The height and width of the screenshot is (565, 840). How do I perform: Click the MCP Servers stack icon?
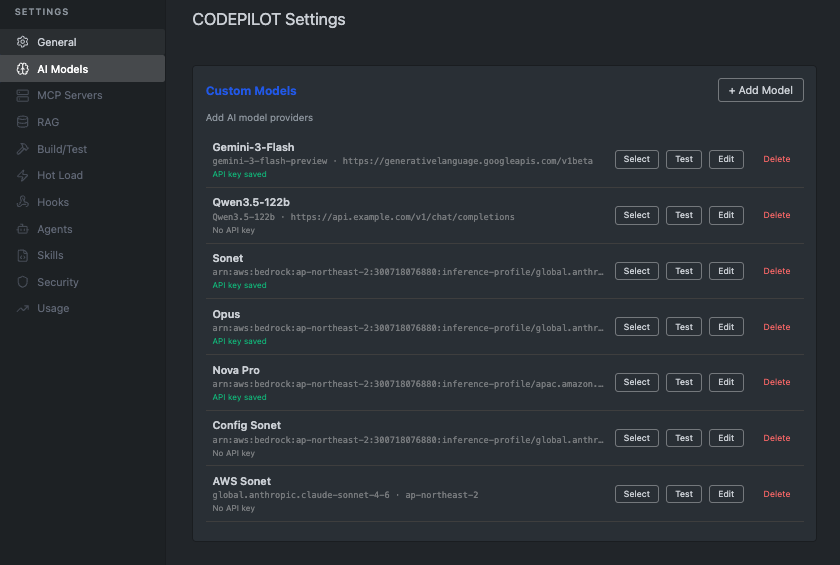coord(22,95)
